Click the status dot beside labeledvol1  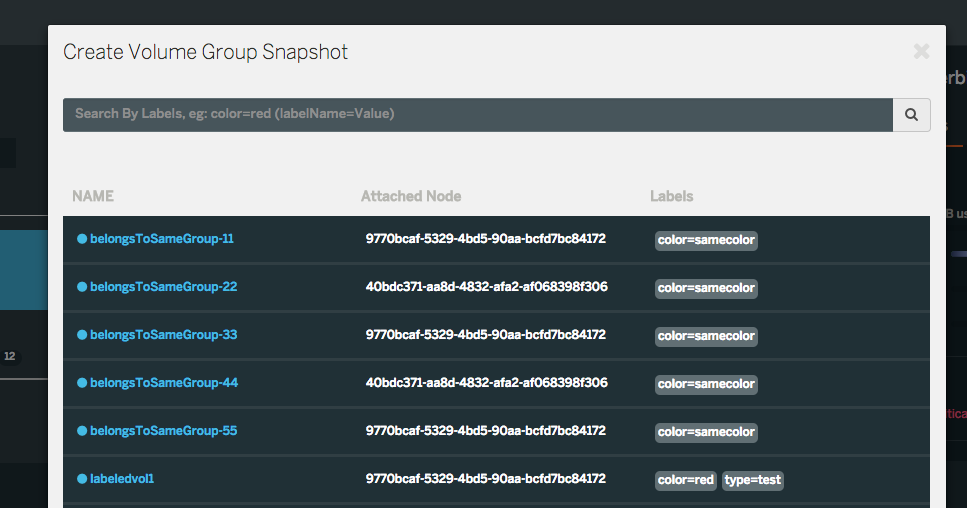click(x=82, y=479)
